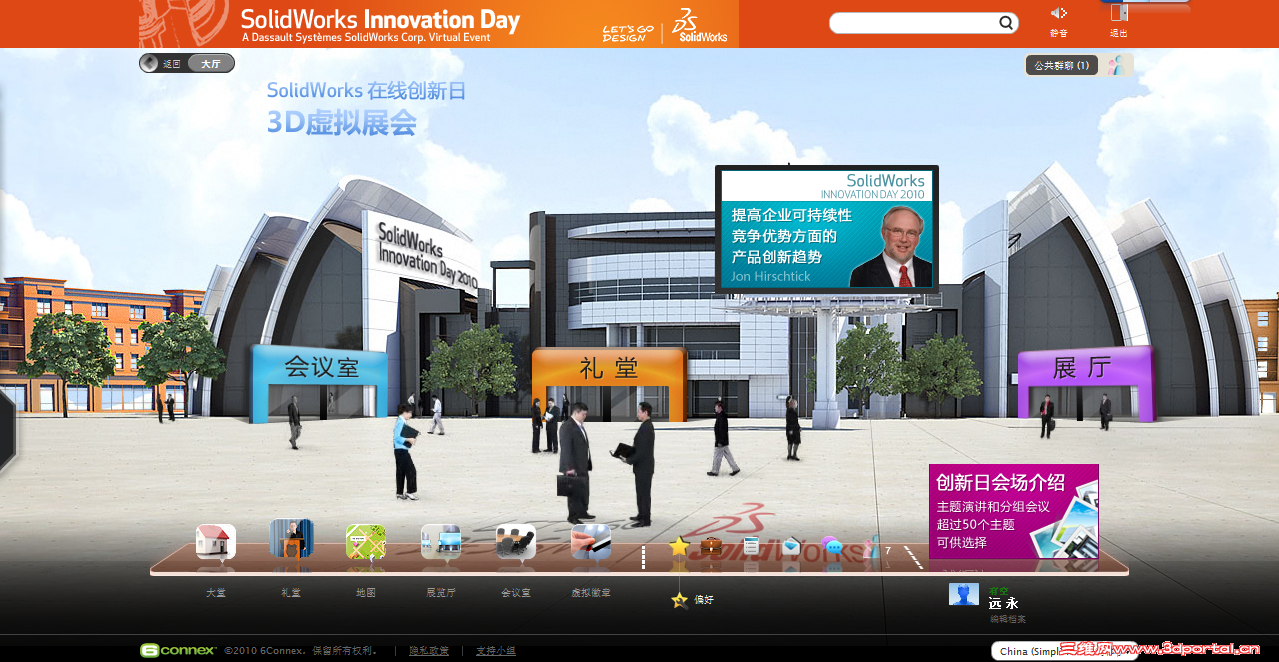This screenshot has height=662, width=1279.
Task: Click the 礼堂 label under dock
Action: pyautogui.click(x=291, y=593)
